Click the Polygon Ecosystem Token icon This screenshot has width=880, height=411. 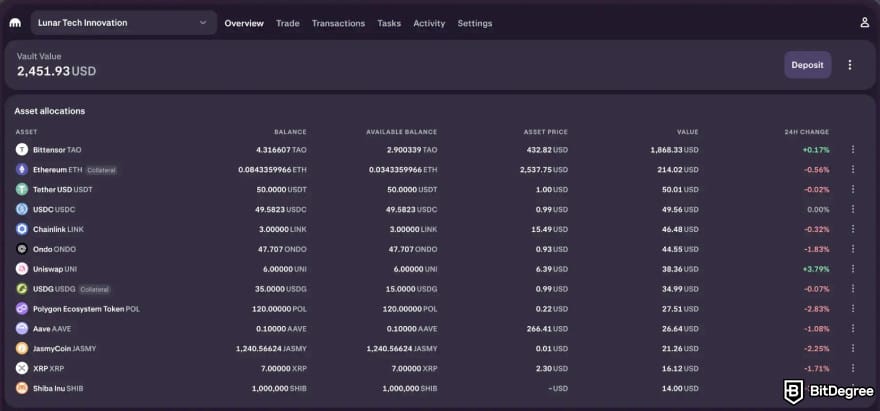(x=22, y=309)
